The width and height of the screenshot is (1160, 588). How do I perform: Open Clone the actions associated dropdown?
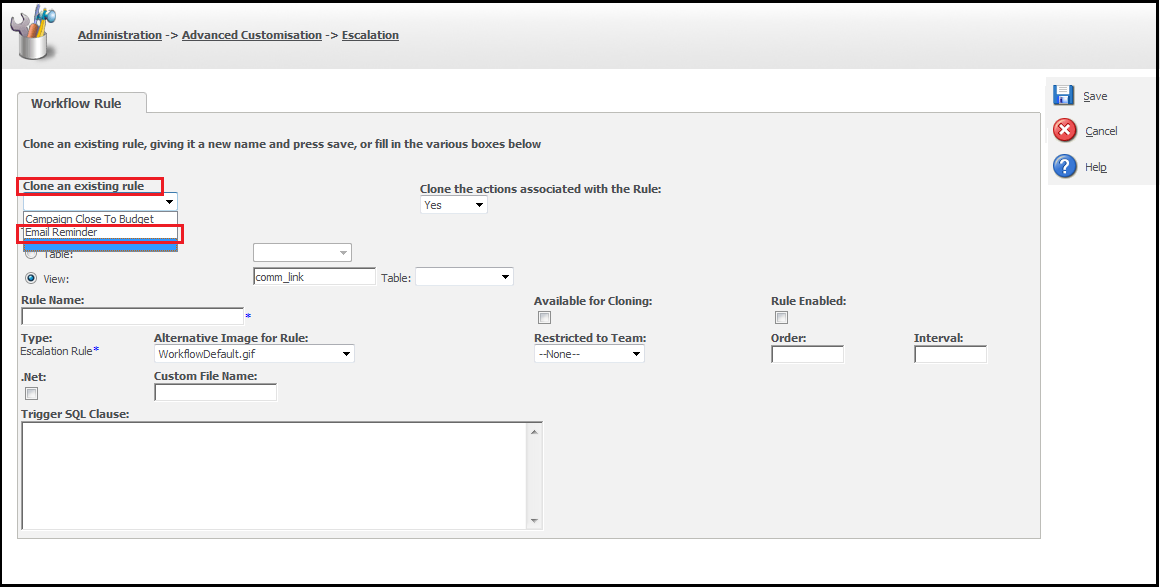coord(453,205)
